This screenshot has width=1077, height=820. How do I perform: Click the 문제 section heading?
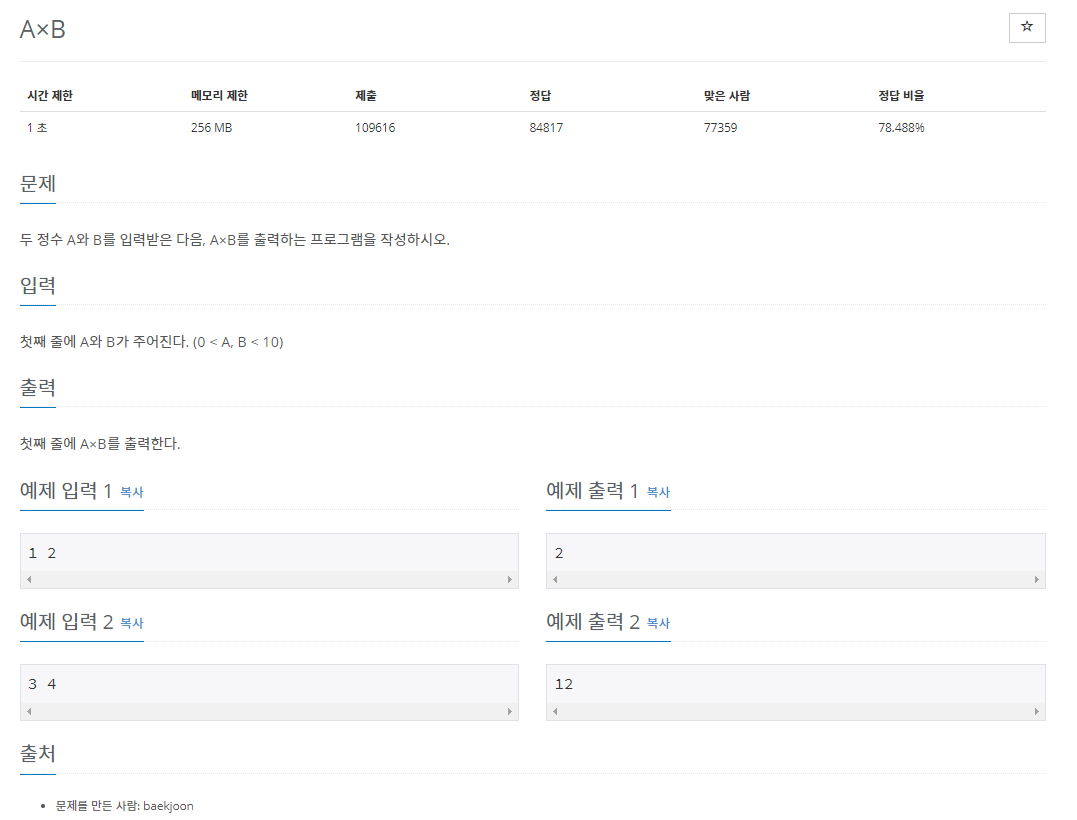(37, 184)
